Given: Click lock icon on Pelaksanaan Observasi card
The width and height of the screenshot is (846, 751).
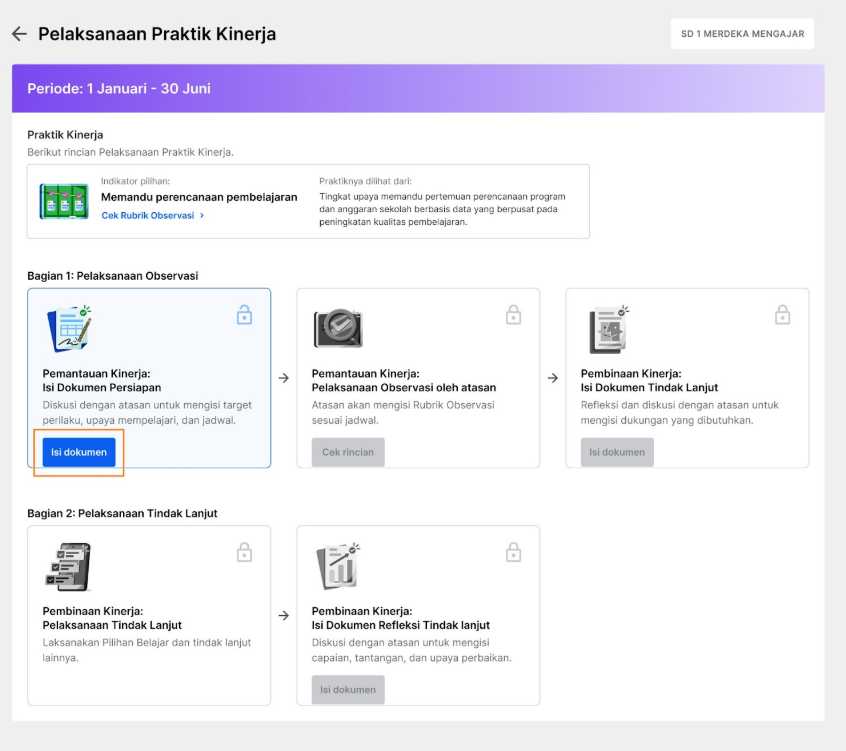Looking at the screenshot, I should 513,315.
